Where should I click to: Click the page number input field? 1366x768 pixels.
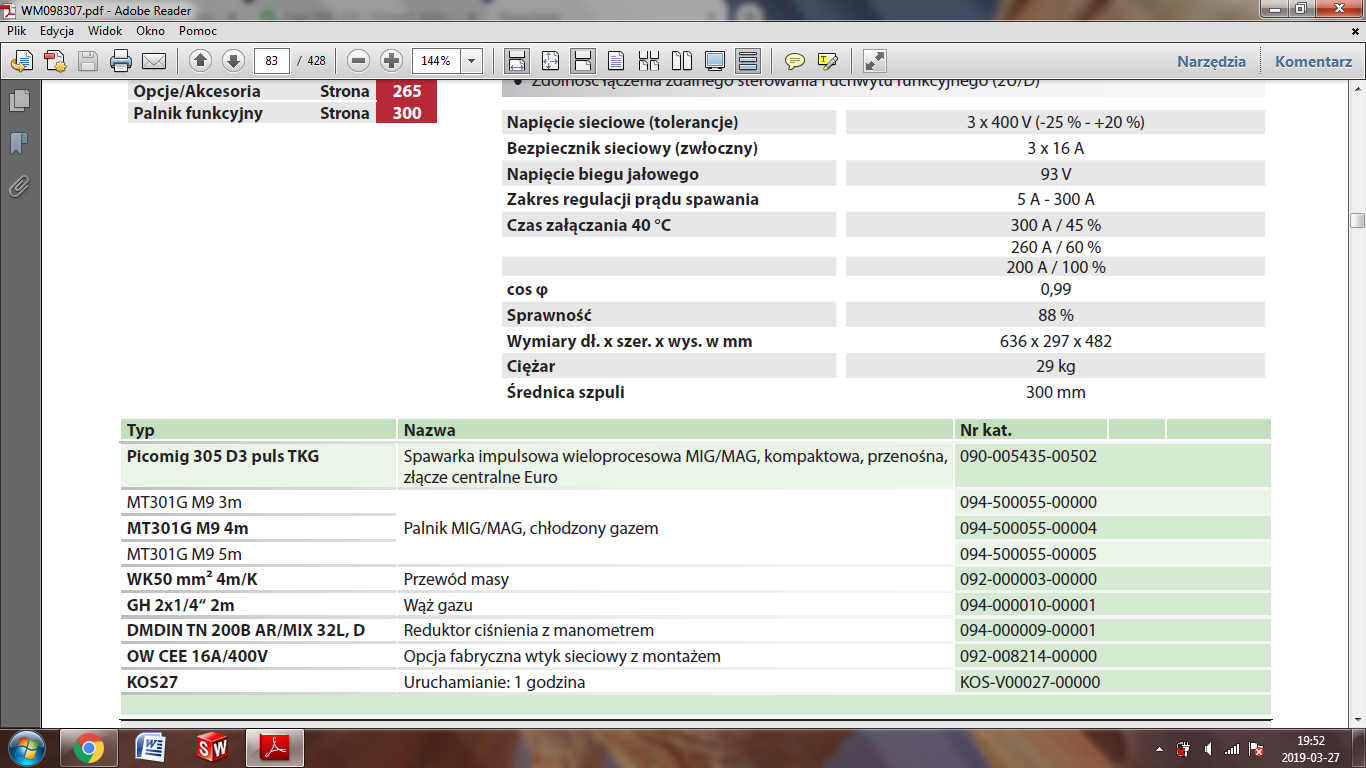coord(272,61)
